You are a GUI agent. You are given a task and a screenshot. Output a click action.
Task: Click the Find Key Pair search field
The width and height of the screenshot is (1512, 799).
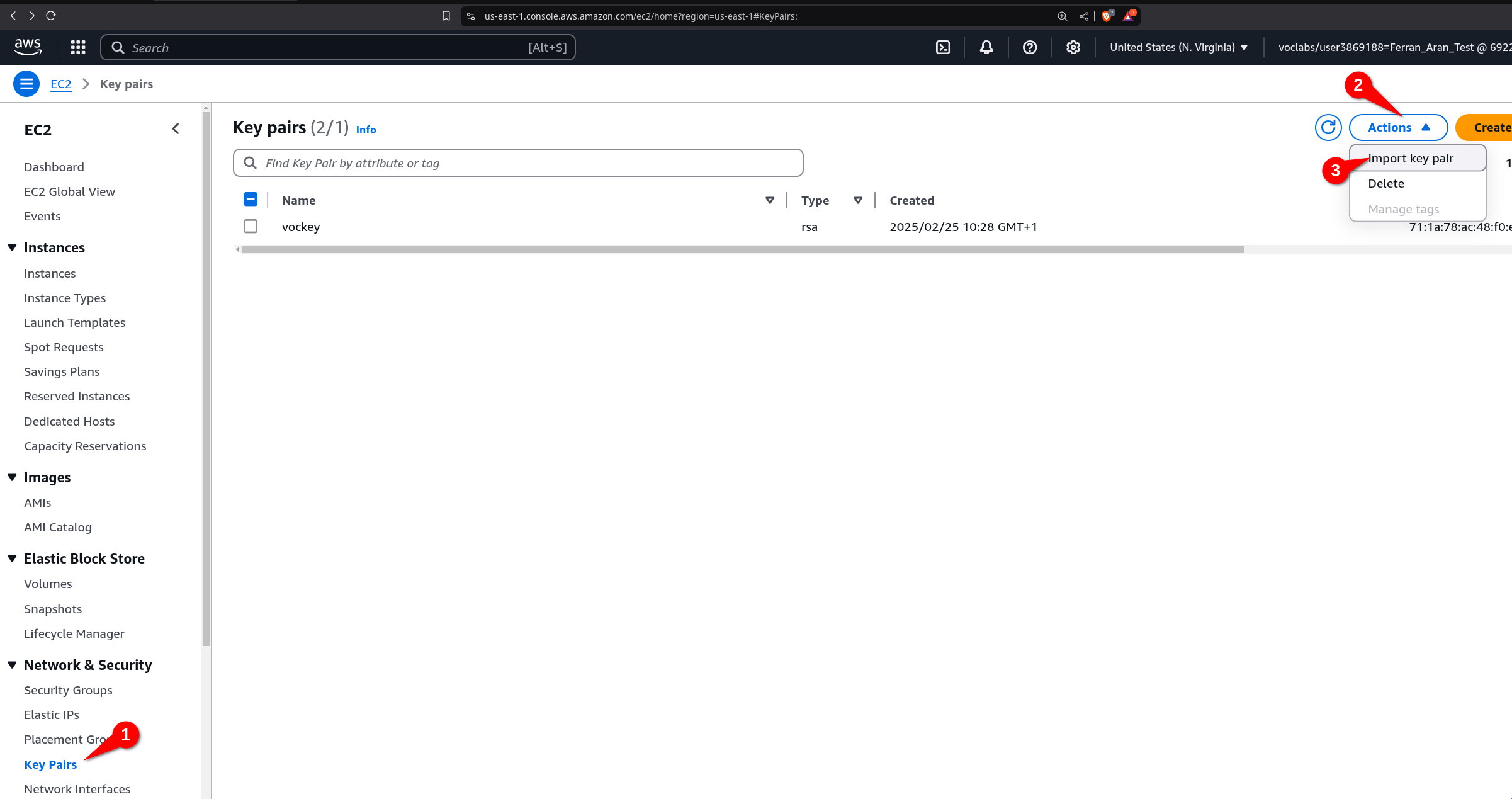[517, 162]
